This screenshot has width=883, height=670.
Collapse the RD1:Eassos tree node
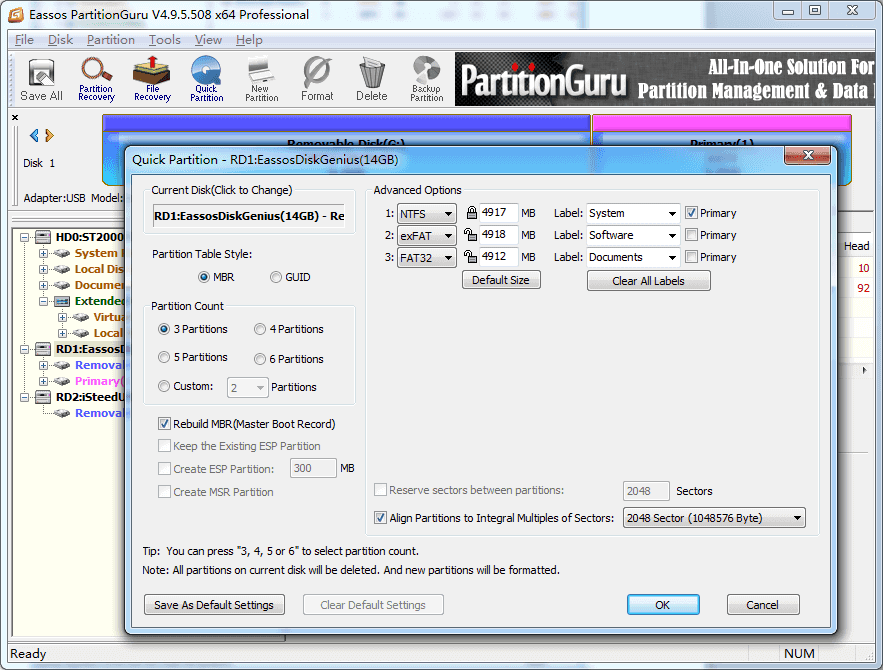coord(24,350)
